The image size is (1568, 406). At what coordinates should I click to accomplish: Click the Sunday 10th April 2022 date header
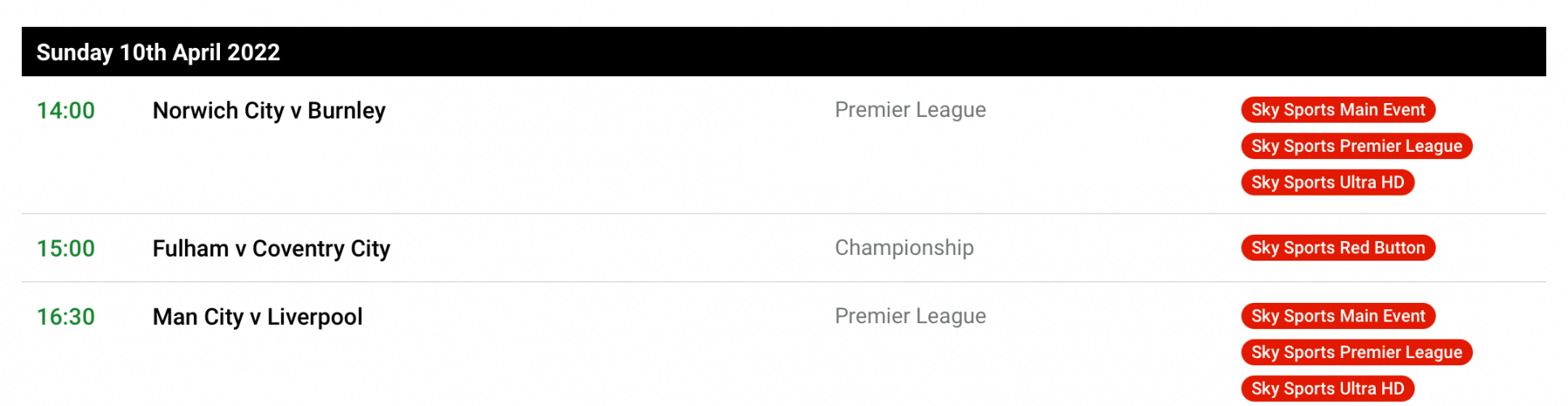click(158, 53)
